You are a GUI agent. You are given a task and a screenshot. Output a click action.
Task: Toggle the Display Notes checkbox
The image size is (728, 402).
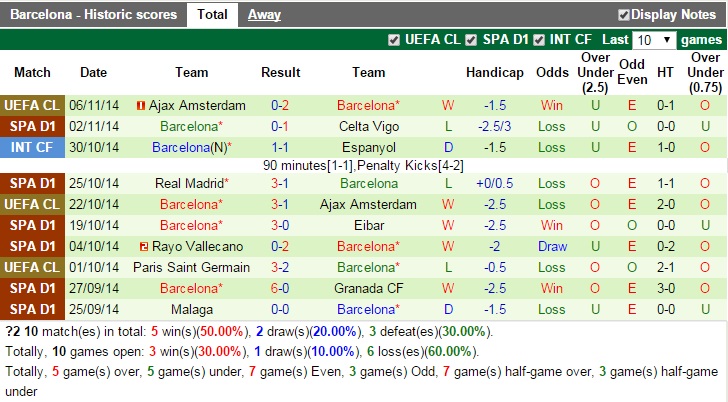tap(624, 15)
